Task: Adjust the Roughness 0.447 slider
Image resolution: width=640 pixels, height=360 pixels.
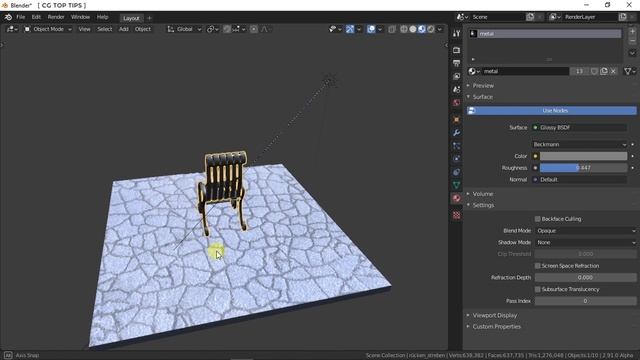Action: (583, 168)
